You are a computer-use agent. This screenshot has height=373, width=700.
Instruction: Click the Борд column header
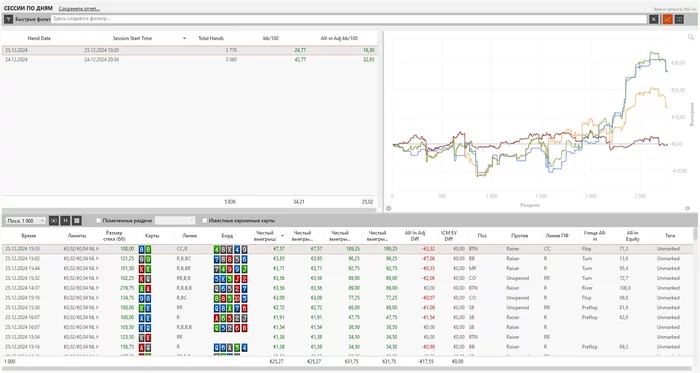coord(227,236)
